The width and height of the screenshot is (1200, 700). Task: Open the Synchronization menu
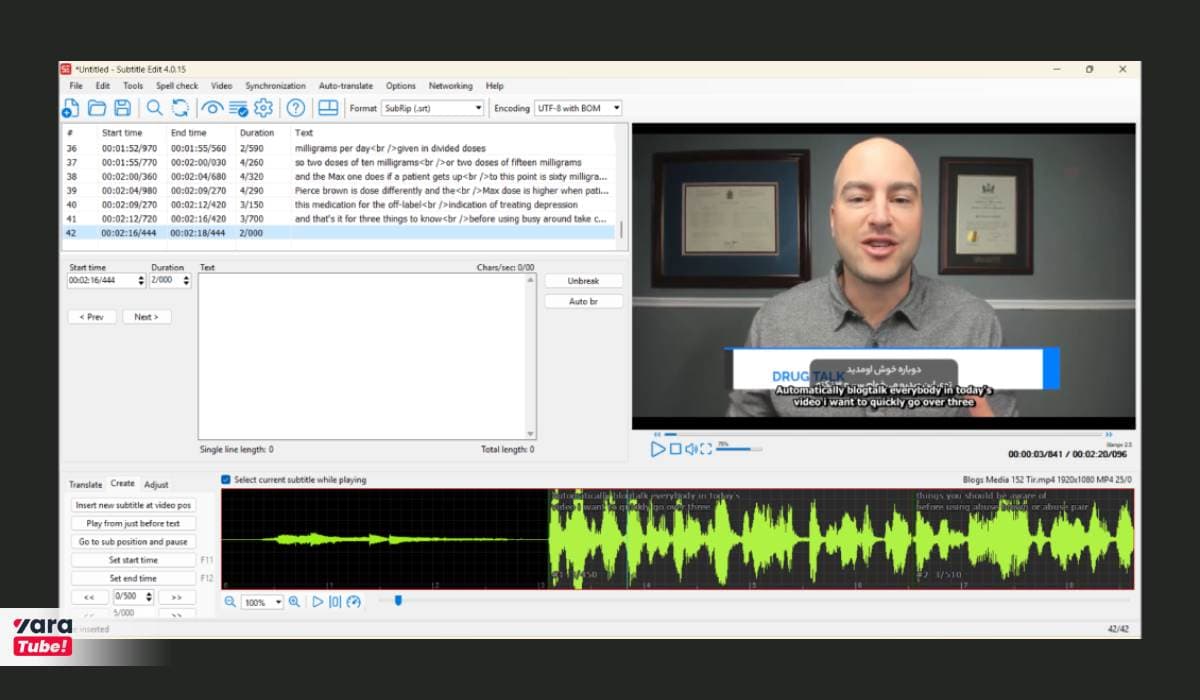pyautogui.click(x=275, y=86)
